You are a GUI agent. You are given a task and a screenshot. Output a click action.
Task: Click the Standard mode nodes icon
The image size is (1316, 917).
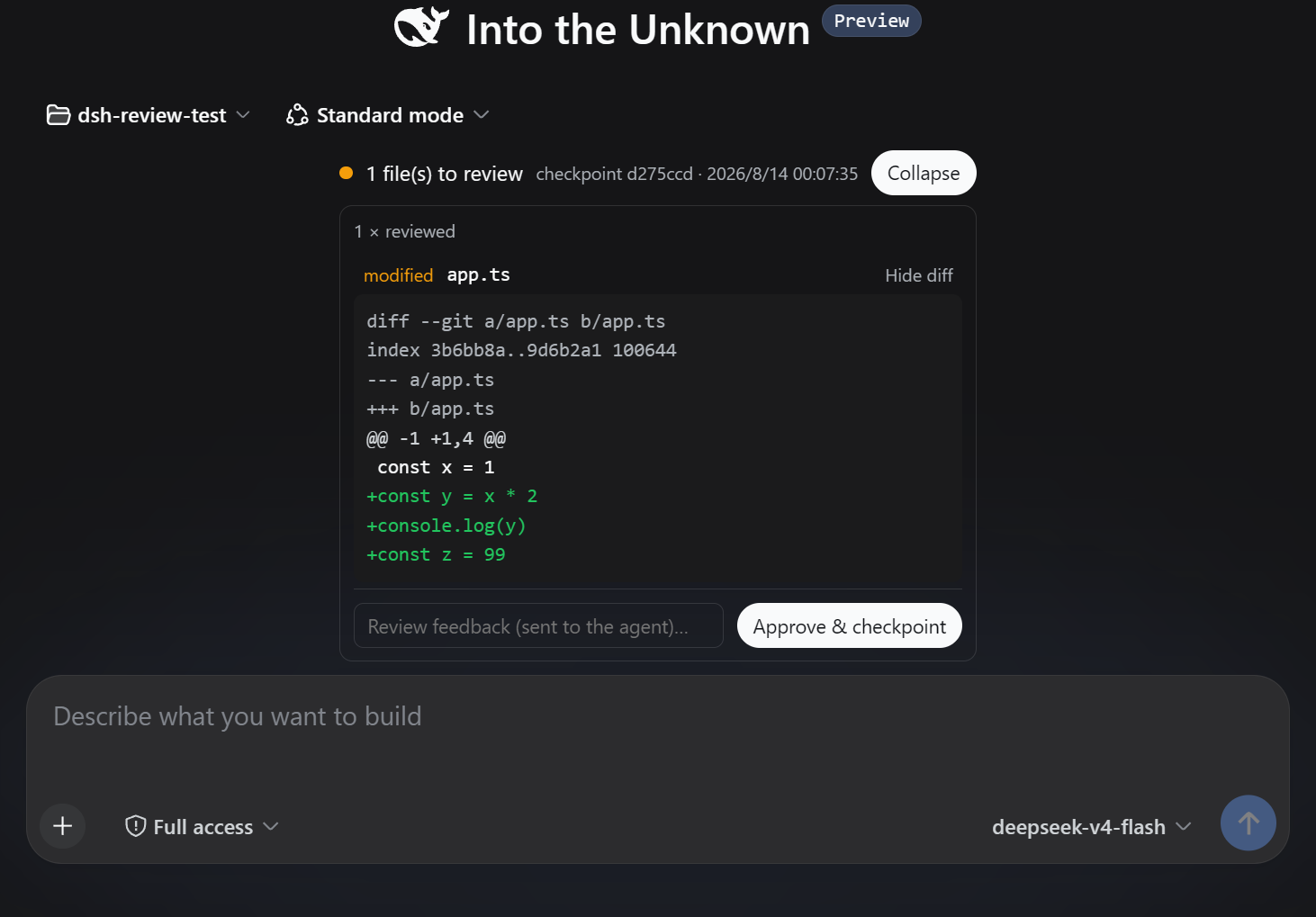297,115
